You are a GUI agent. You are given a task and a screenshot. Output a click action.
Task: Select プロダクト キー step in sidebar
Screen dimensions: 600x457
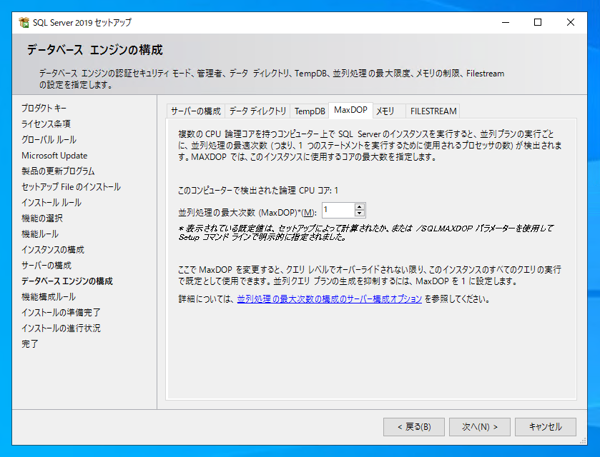pos(44,108)
